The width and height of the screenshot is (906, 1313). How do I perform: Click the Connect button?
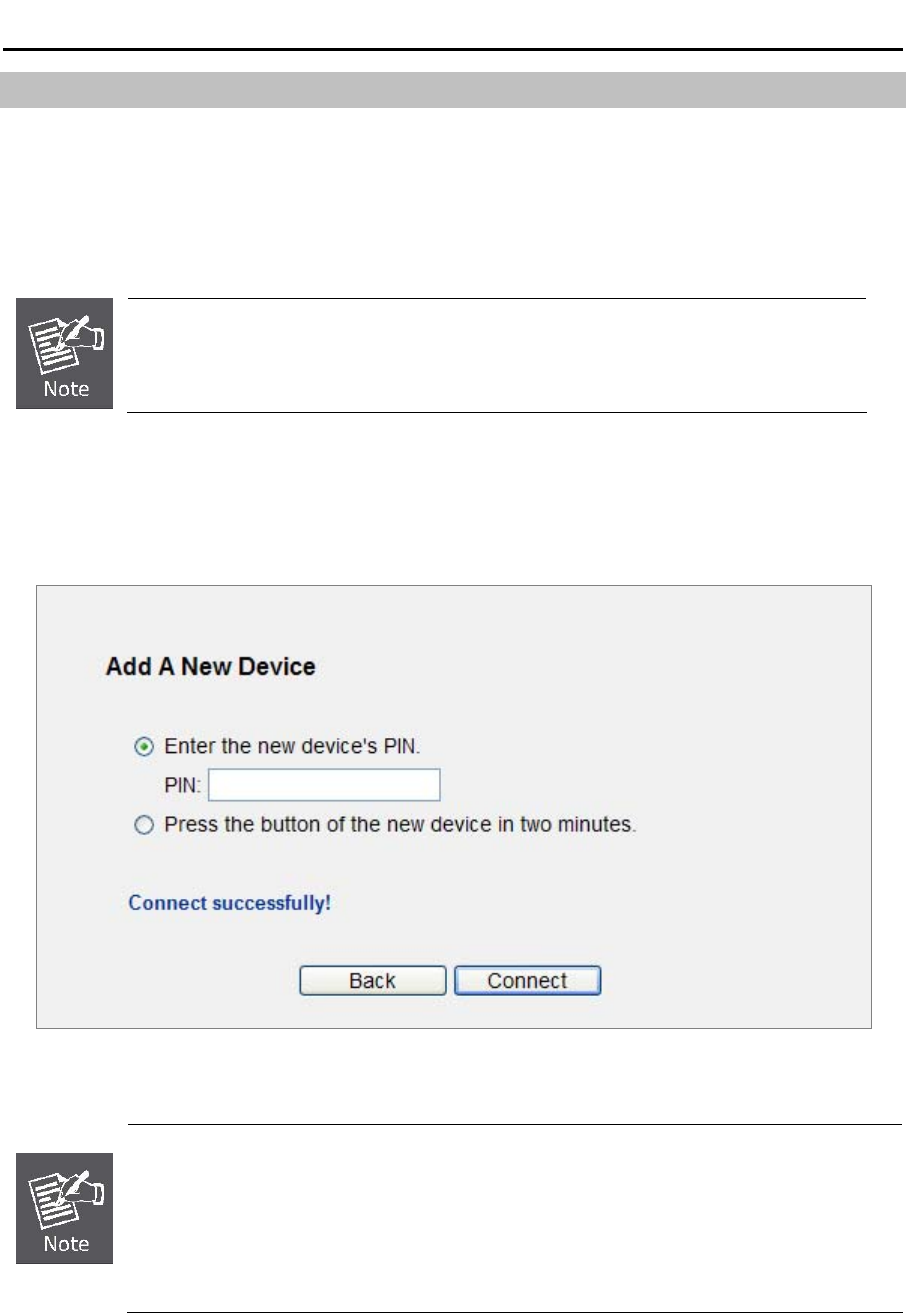[x=527, y=981]
